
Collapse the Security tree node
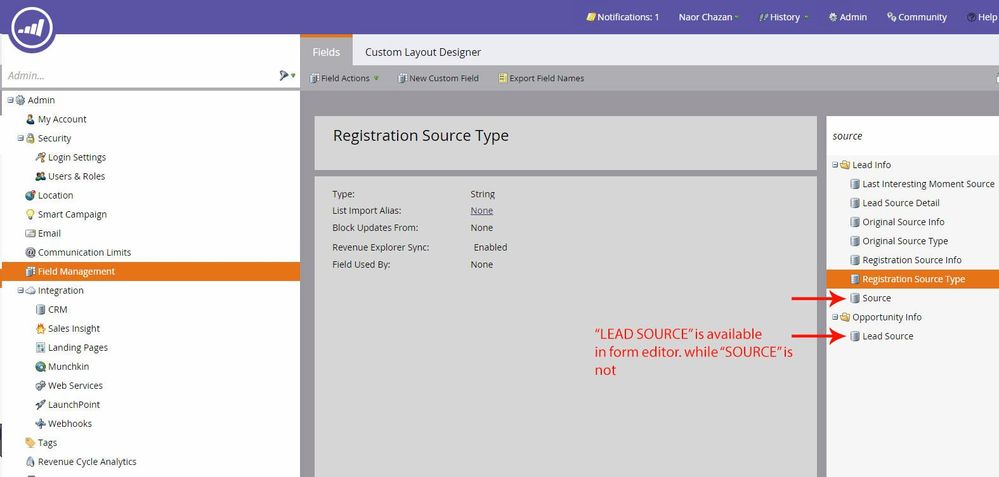pos(20,139)
